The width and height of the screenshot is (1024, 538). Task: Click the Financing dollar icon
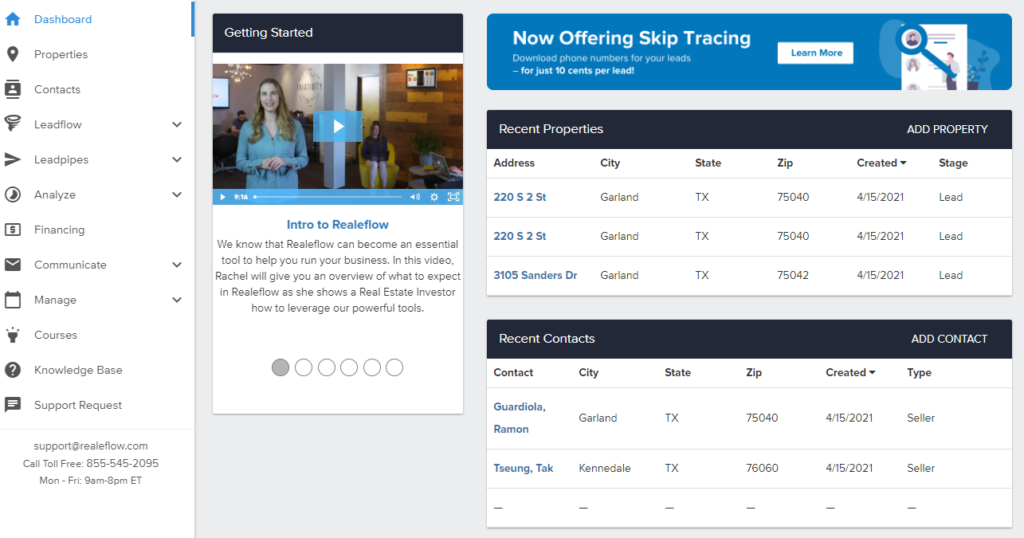(12, 229)
